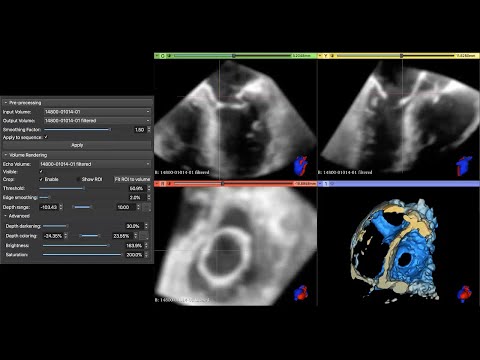
Task: Click the green view label letter G
Action: (x=162, y=56)
